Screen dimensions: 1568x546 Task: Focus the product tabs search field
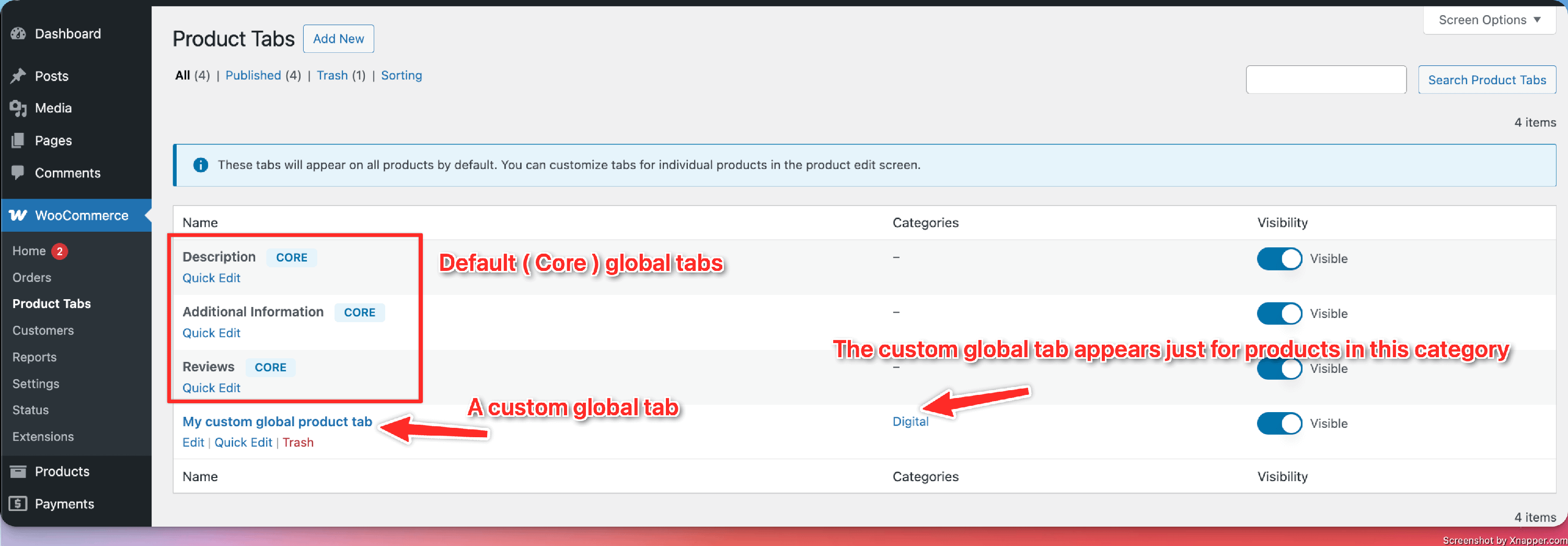(1325, 81)
